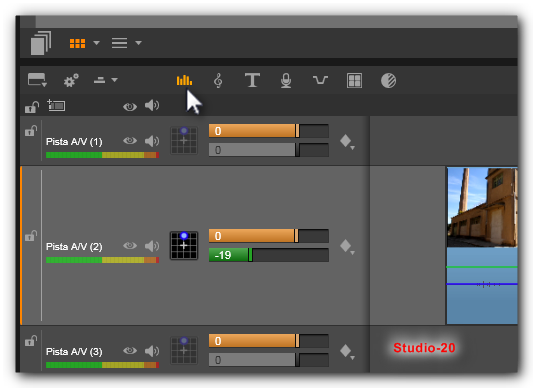Select the orange storyboard grid view

point(78,43)
